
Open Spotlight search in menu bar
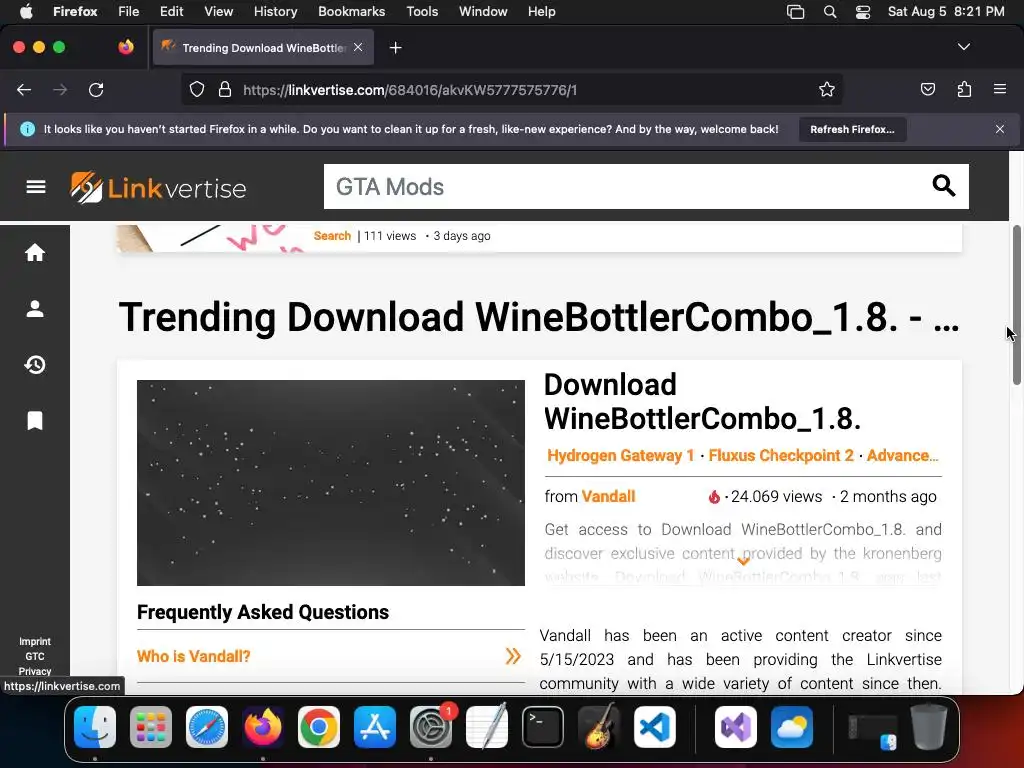[x=829, y=12]
